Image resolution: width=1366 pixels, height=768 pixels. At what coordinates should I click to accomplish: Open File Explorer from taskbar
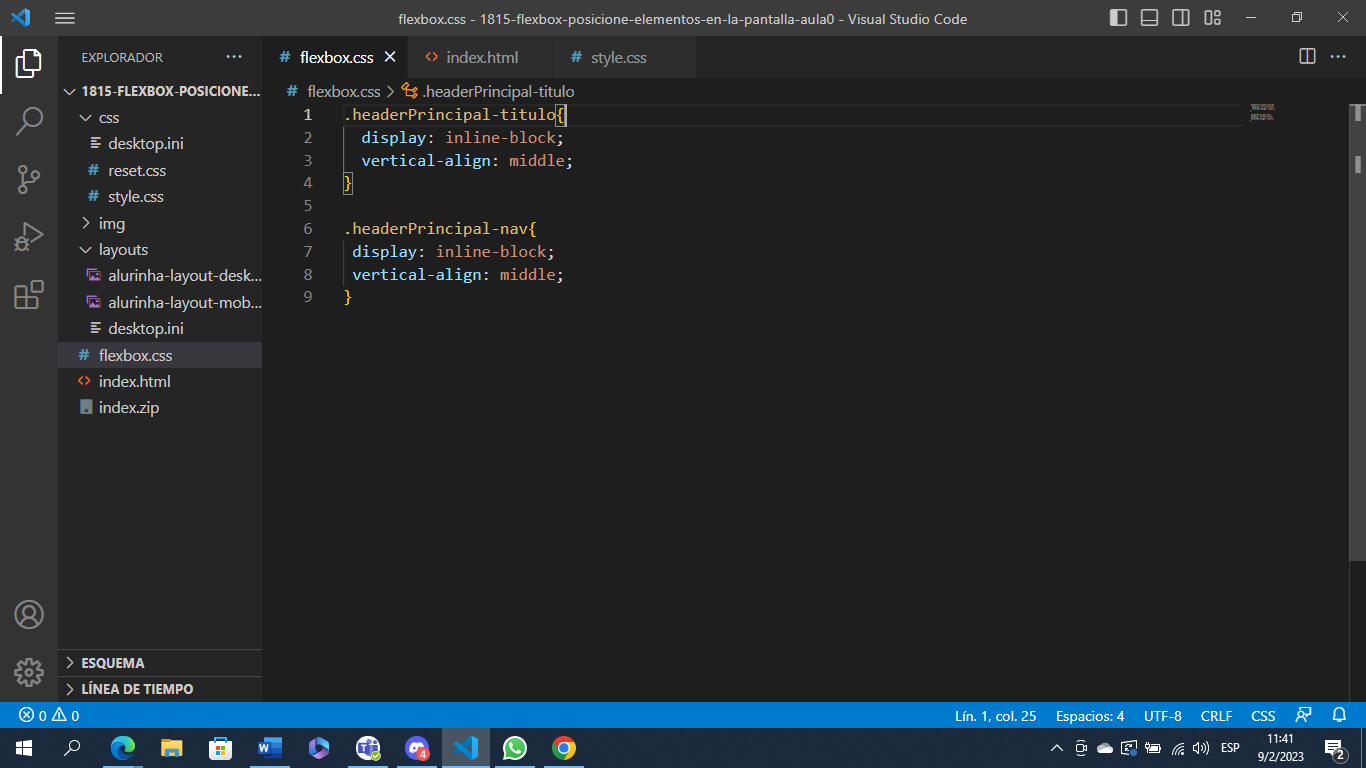point(172,748)
